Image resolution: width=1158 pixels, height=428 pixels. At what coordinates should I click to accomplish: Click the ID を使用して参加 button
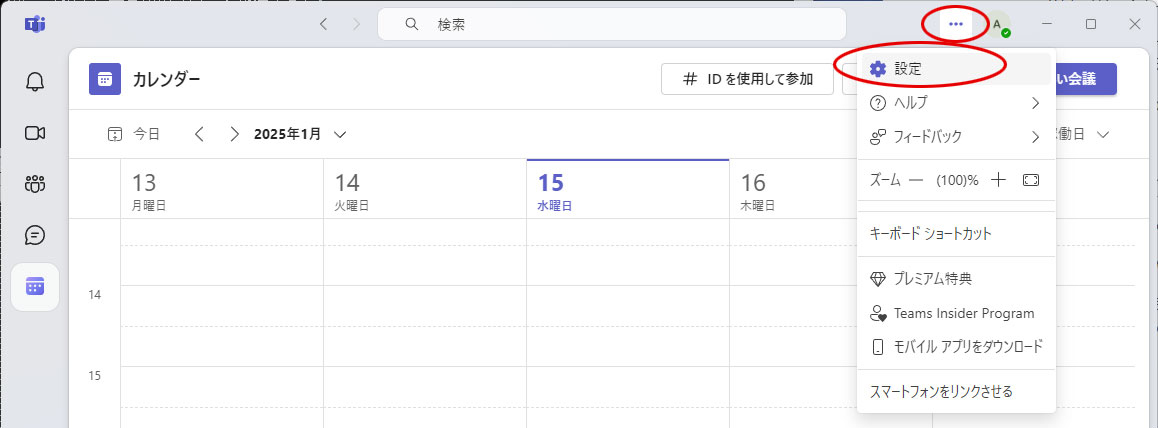[747, 80]
